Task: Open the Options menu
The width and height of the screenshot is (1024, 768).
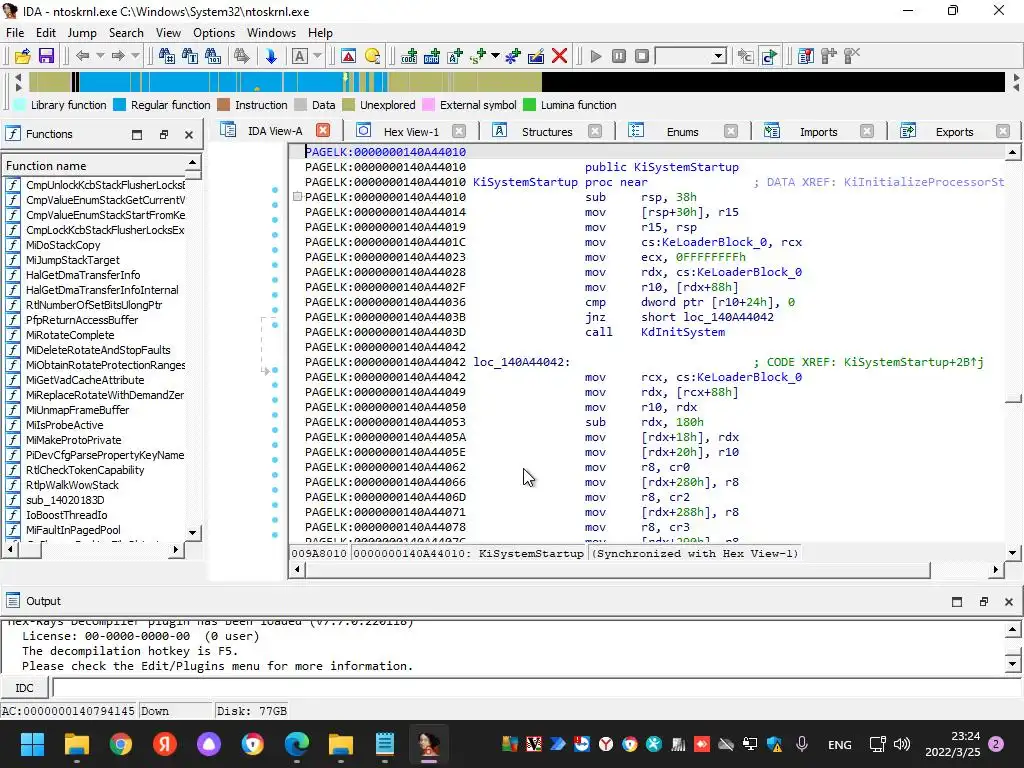Action: click(x=214, y=33)
